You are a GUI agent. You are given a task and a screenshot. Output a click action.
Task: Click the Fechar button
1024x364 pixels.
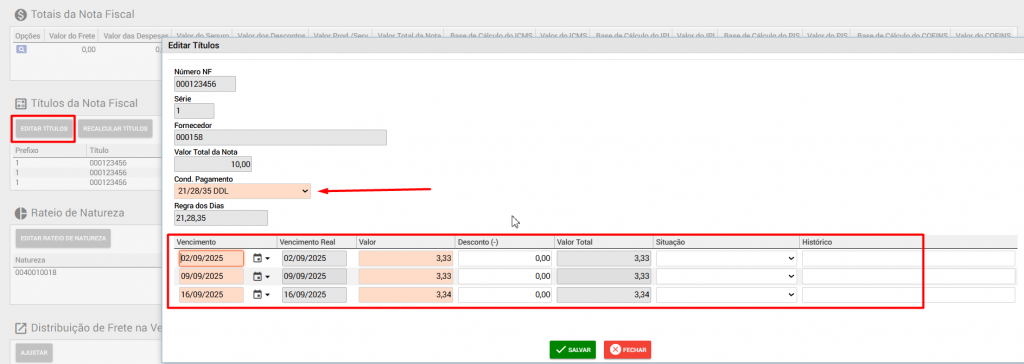pyautogui.click(x=628, y=350)
